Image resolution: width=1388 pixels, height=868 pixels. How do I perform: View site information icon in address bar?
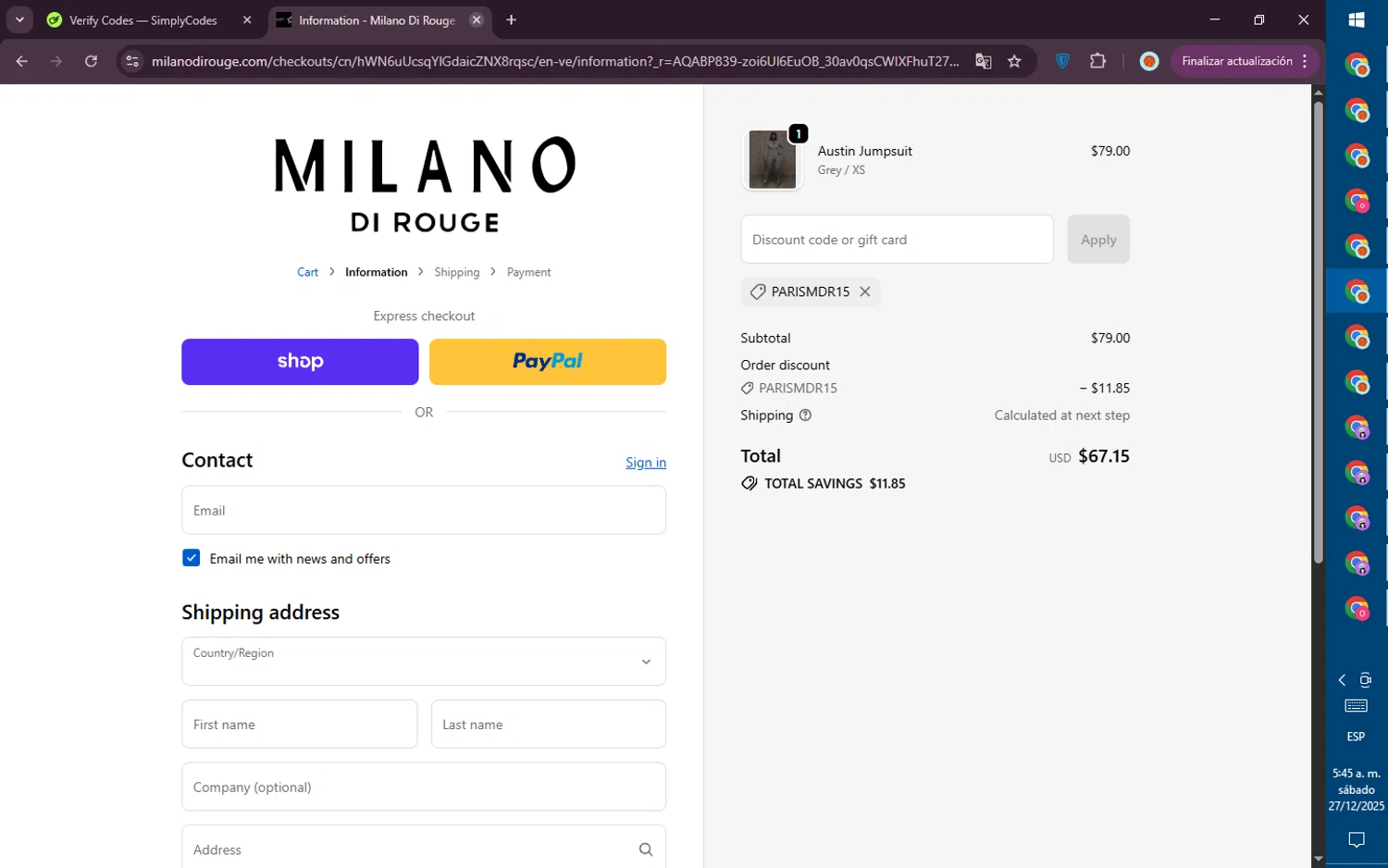pyautogui.click(x=132, y=61)
